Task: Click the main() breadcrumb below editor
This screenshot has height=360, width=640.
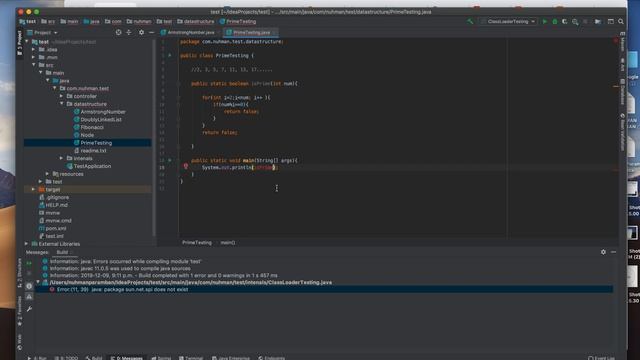Action: [228, 242]
